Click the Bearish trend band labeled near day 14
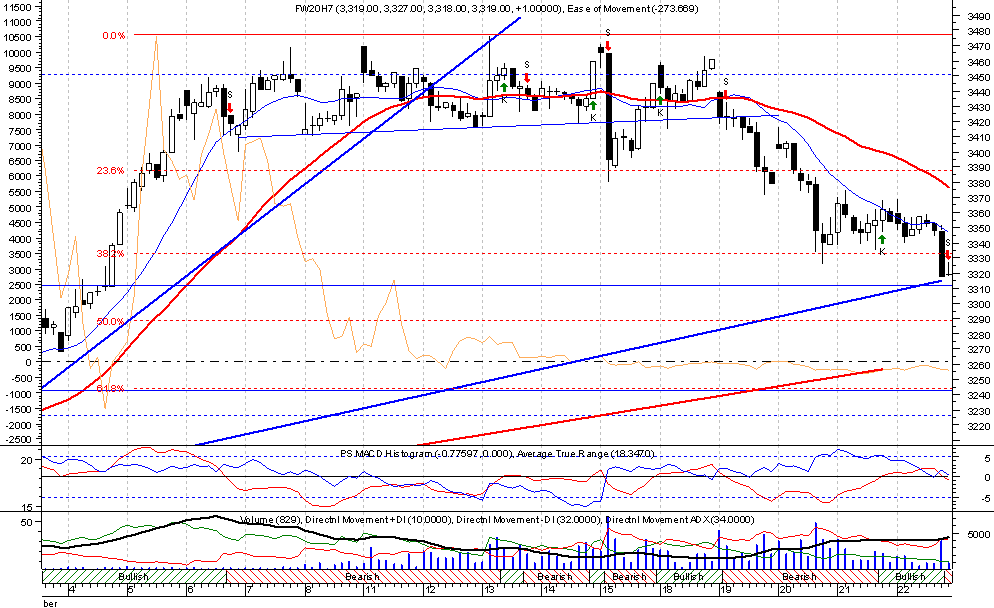Viewport: 994px width, 608px height. pos(557,576)
